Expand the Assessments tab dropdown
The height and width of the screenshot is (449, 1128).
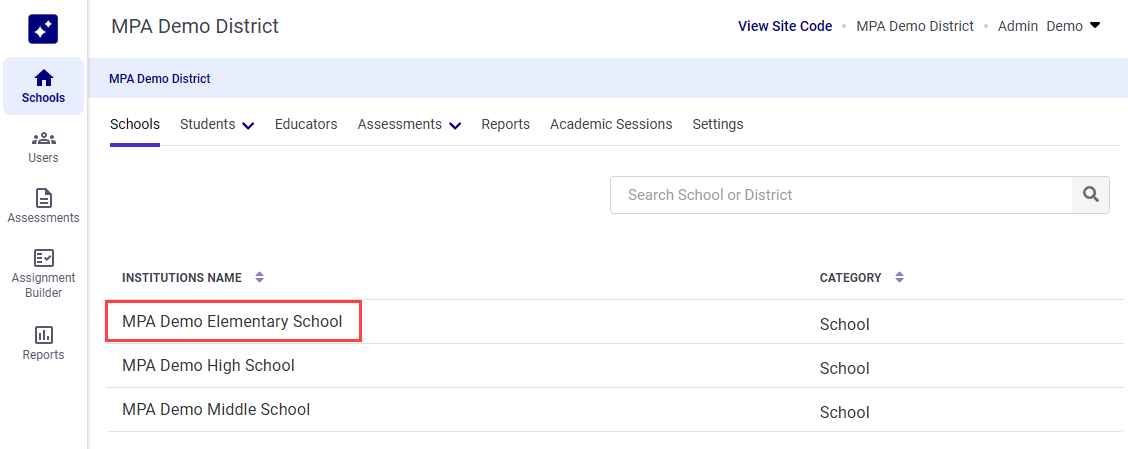(455, 125)
